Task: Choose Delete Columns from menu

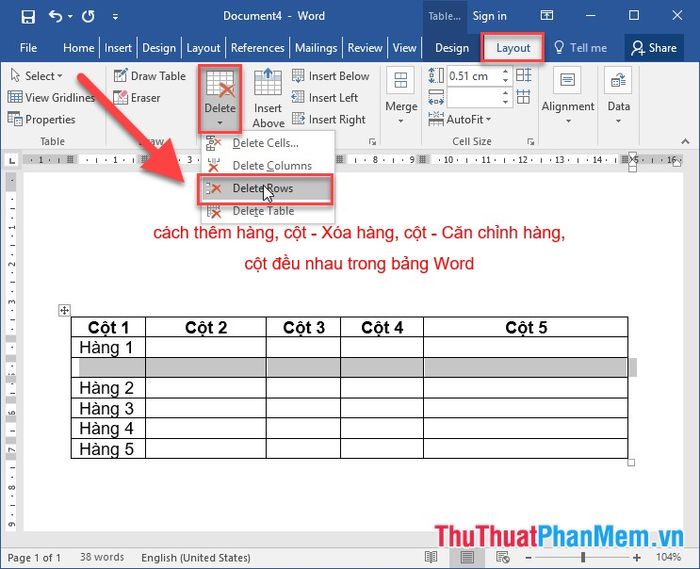Action: (x=267, y=166)
